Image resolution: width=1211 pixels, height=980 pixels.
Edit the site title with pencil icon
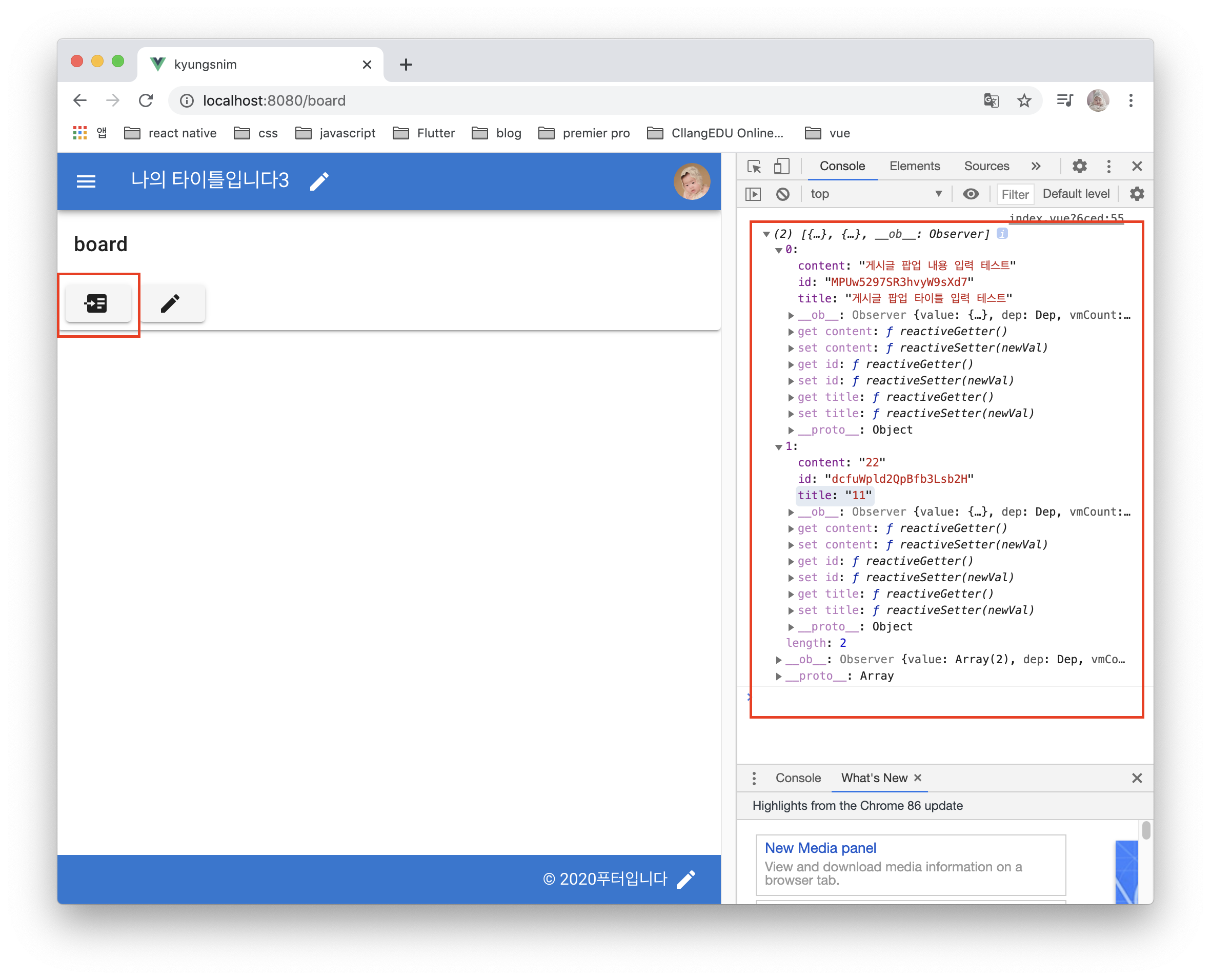click(x=319, y=181)
